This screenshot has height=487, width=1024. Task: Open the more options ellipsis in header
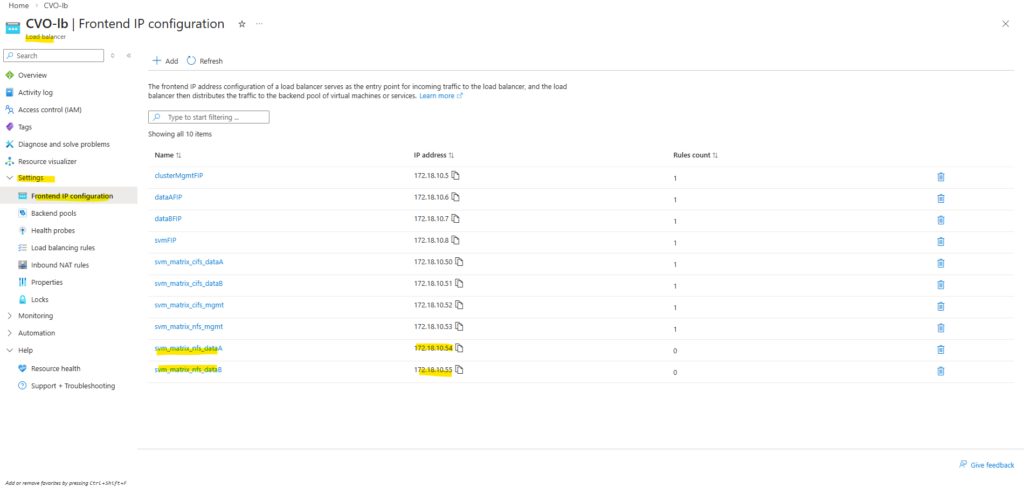pyautogui.click(x=259, y=24)
